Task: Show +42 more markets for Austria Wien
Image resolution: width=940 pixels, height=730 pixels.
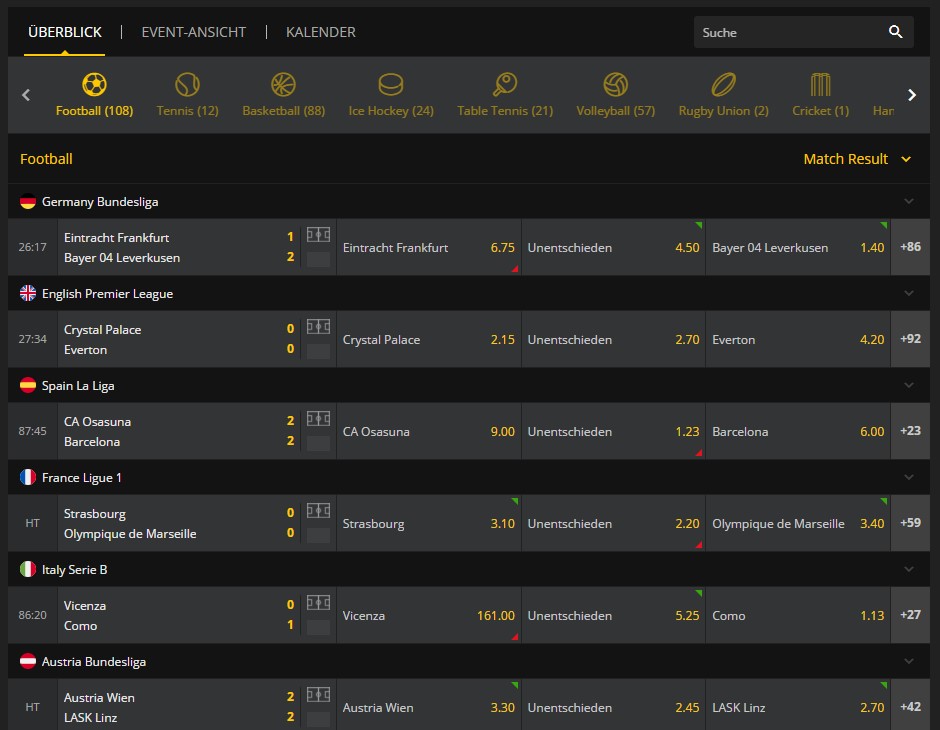Action: [911, 707]
